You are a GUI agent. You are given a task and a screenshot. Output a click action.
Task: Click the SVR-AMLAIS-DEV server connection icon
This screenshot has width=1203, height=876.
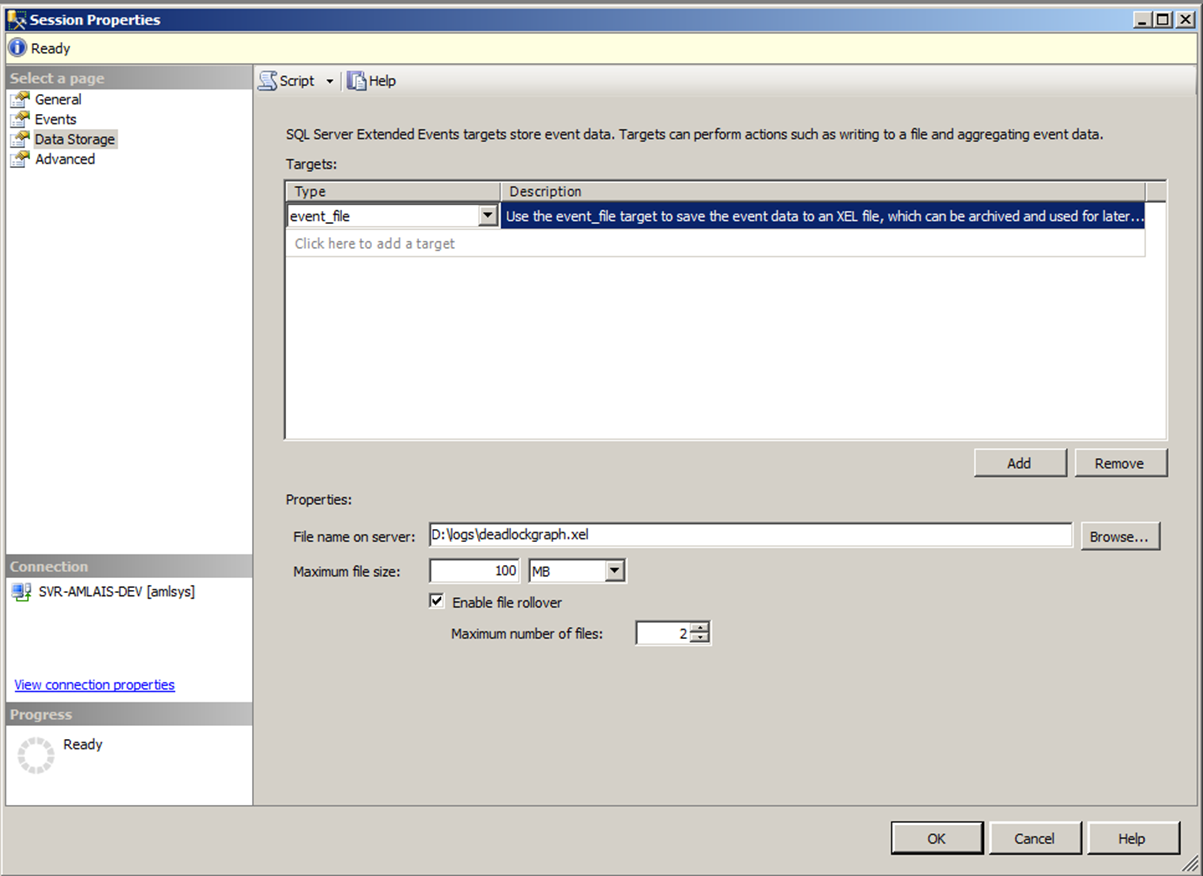21,592
